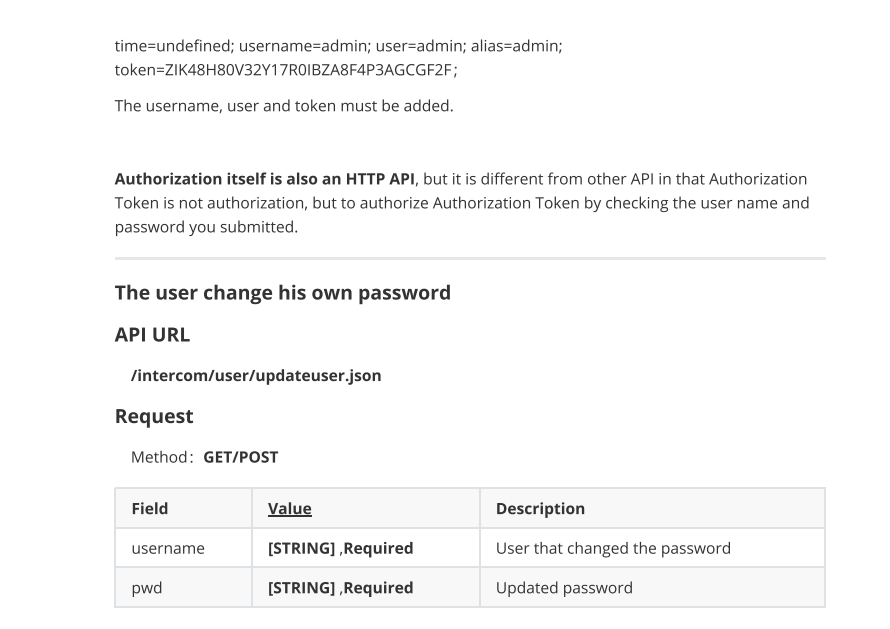The width and height of the screenshot is (890, 629).
Task: Click the token string ZIK48H80V32Y17R0IBZA8F4P3AGCGF2F
Action: click(x=308, y=70)
